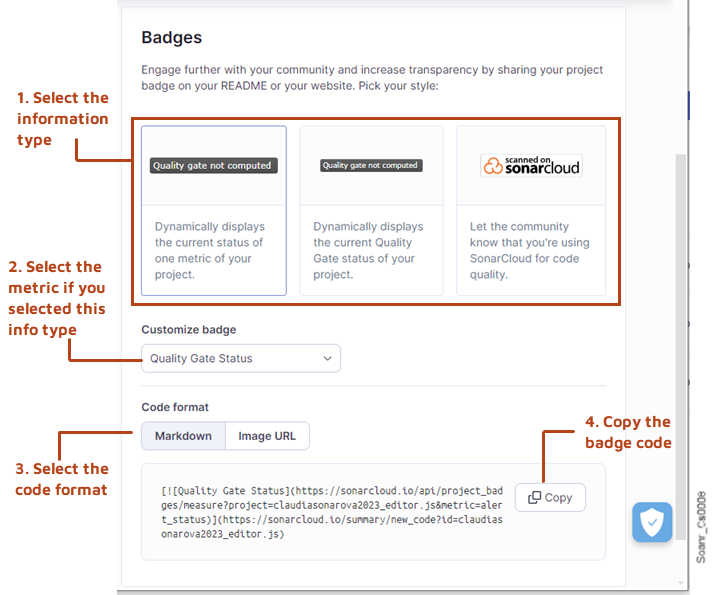
Task: Click the Code format label
Action: pos(175,407)
